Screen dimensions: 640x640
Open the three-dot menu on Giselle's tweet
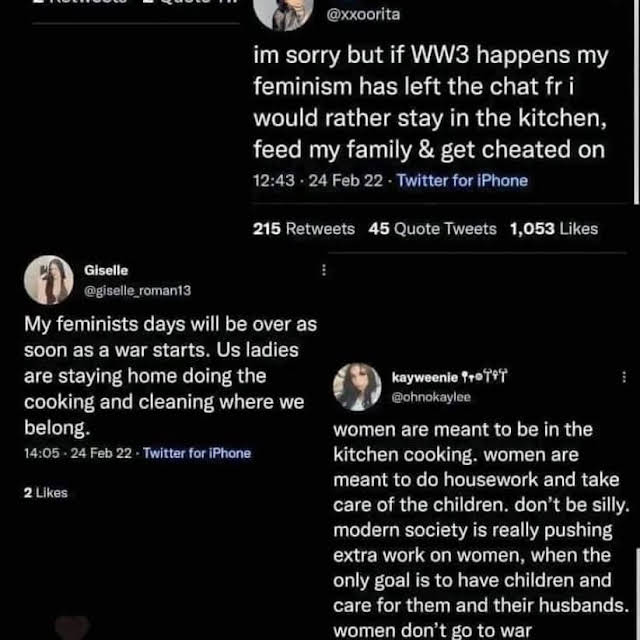click(x=323, y=271)
